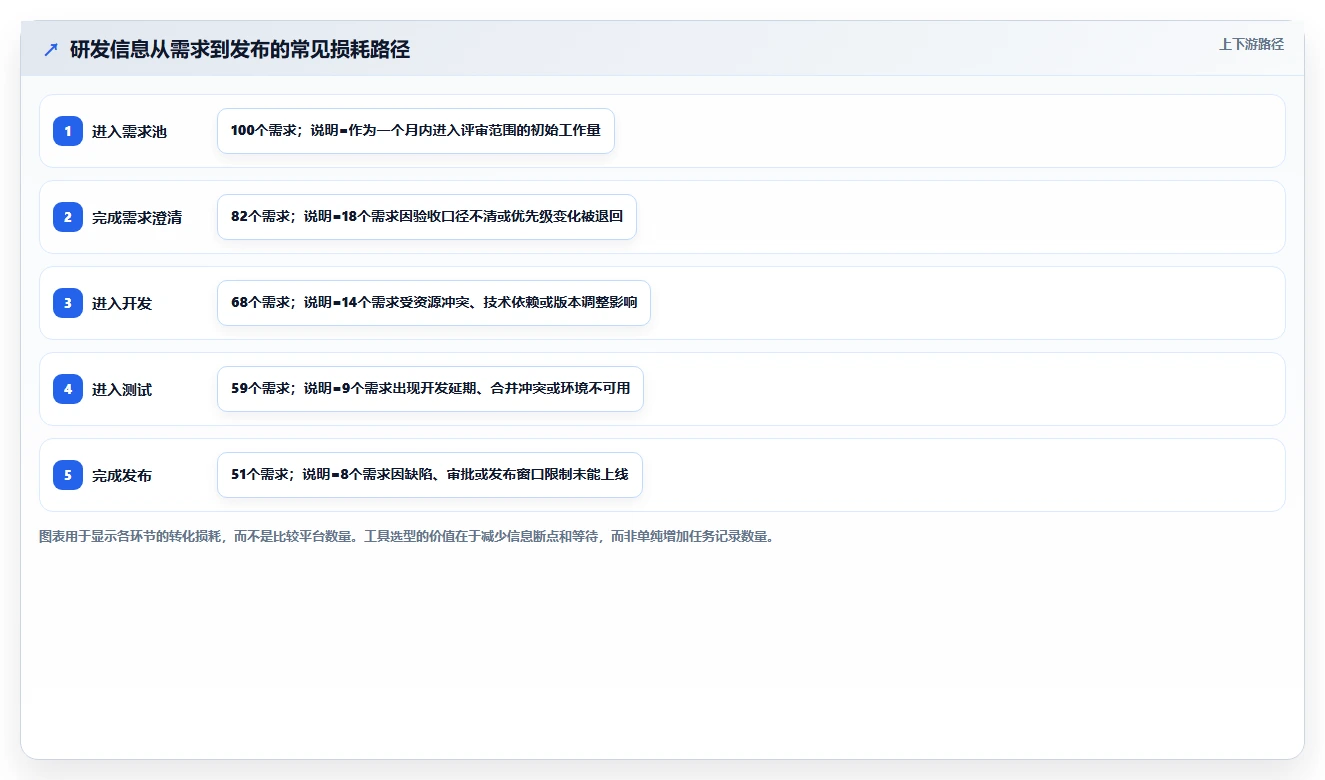Click the box starting with 100个需求

(416, 131)
